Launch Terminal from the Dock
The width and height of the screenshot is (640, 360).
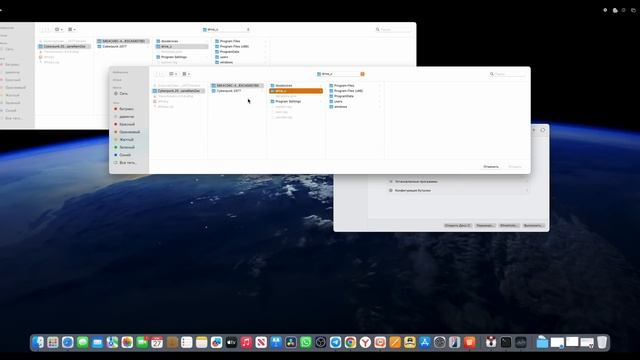[x=506, y=342]
